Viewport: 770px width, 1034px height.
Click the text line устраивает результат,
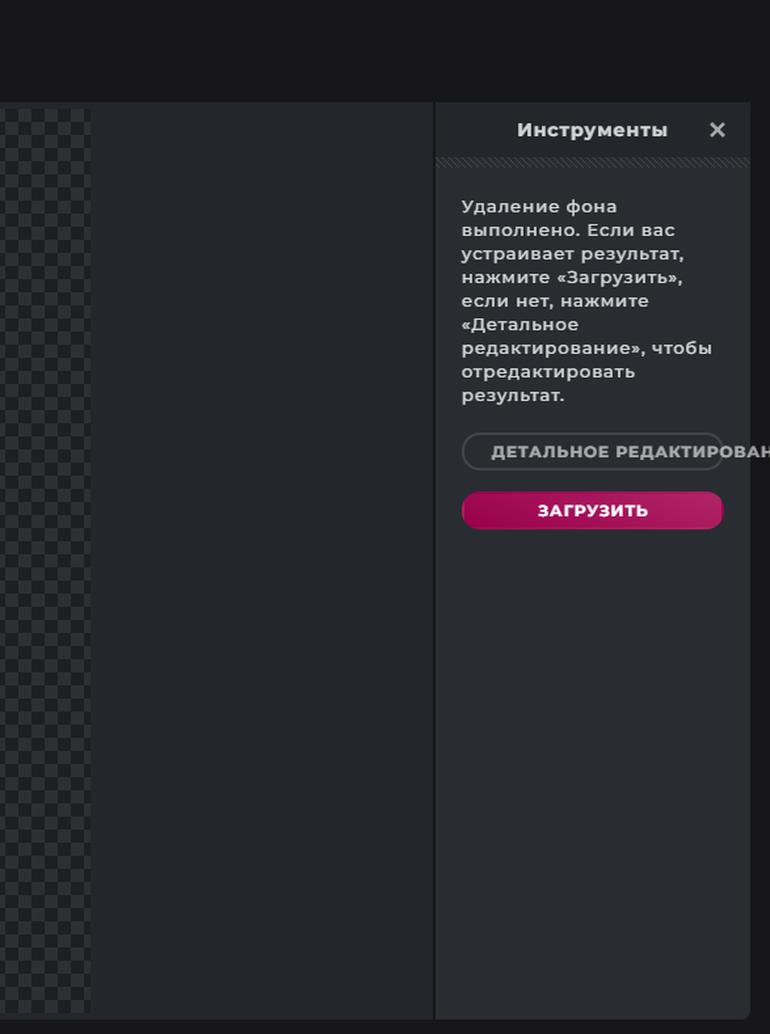572,254
